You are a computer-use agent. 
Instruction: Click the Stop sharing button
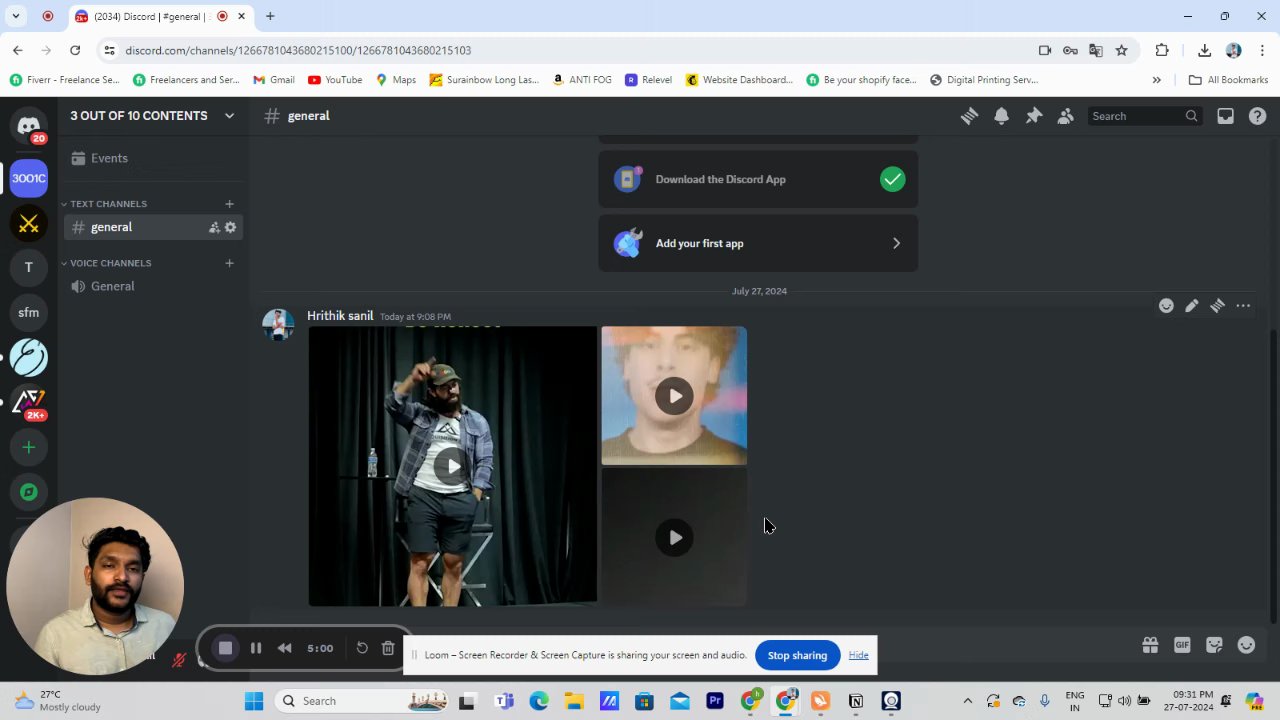click(797, 655)
